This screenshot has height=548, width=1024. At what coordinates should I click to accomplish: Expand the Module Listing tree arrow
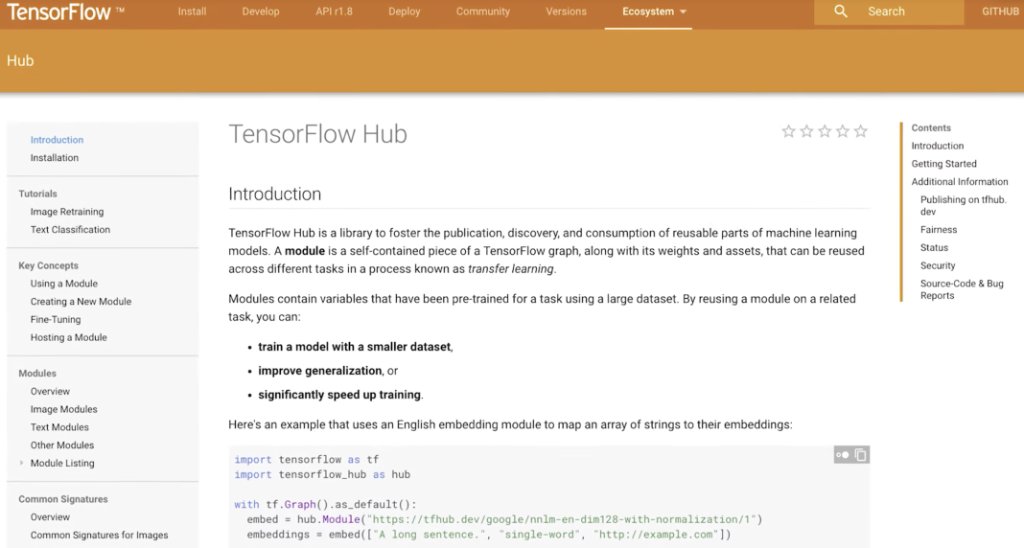coord(21,463)
